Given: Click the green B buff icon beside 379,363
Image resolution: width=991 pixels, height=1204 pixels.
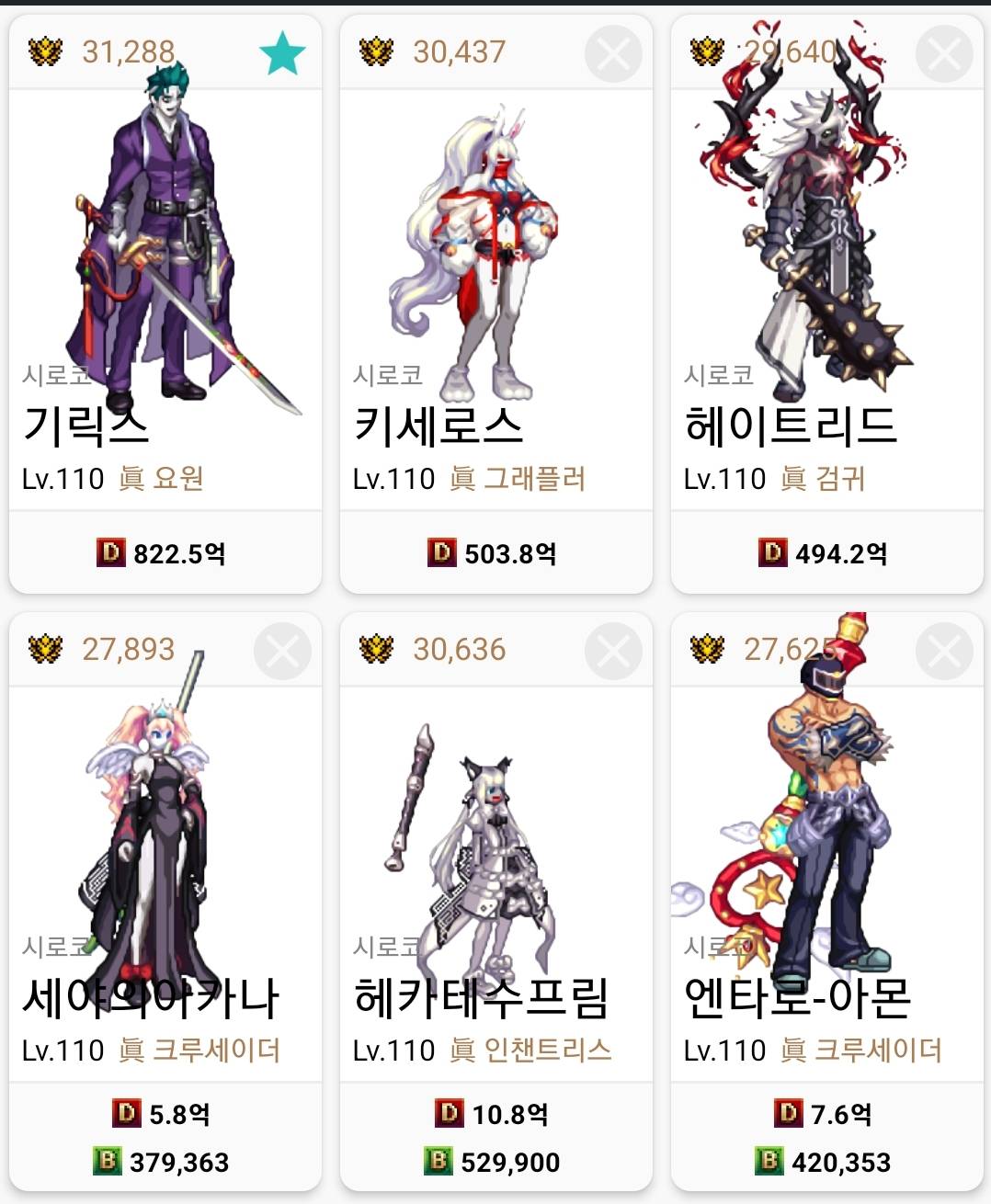Looking at the screenshot, I should pyautogui.click(x=108, y=1161).
